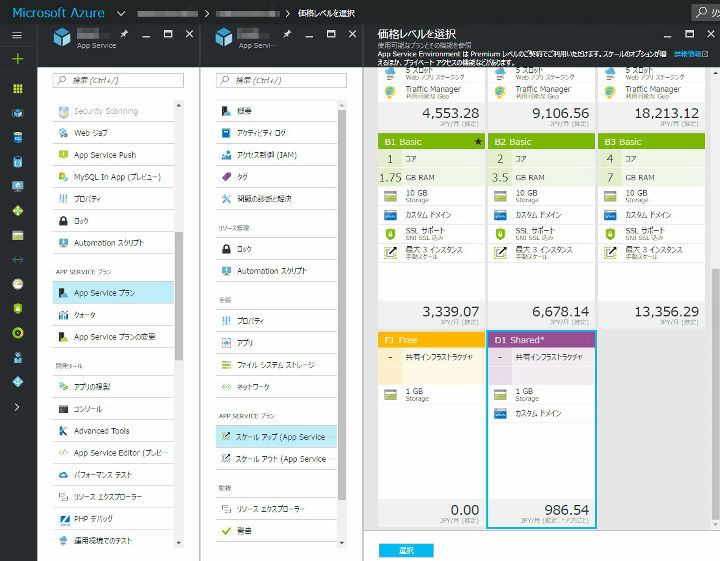720x561 pixels.
Task: Open the orange clock icon in sidebar
Action: click(x=17, y=284)
